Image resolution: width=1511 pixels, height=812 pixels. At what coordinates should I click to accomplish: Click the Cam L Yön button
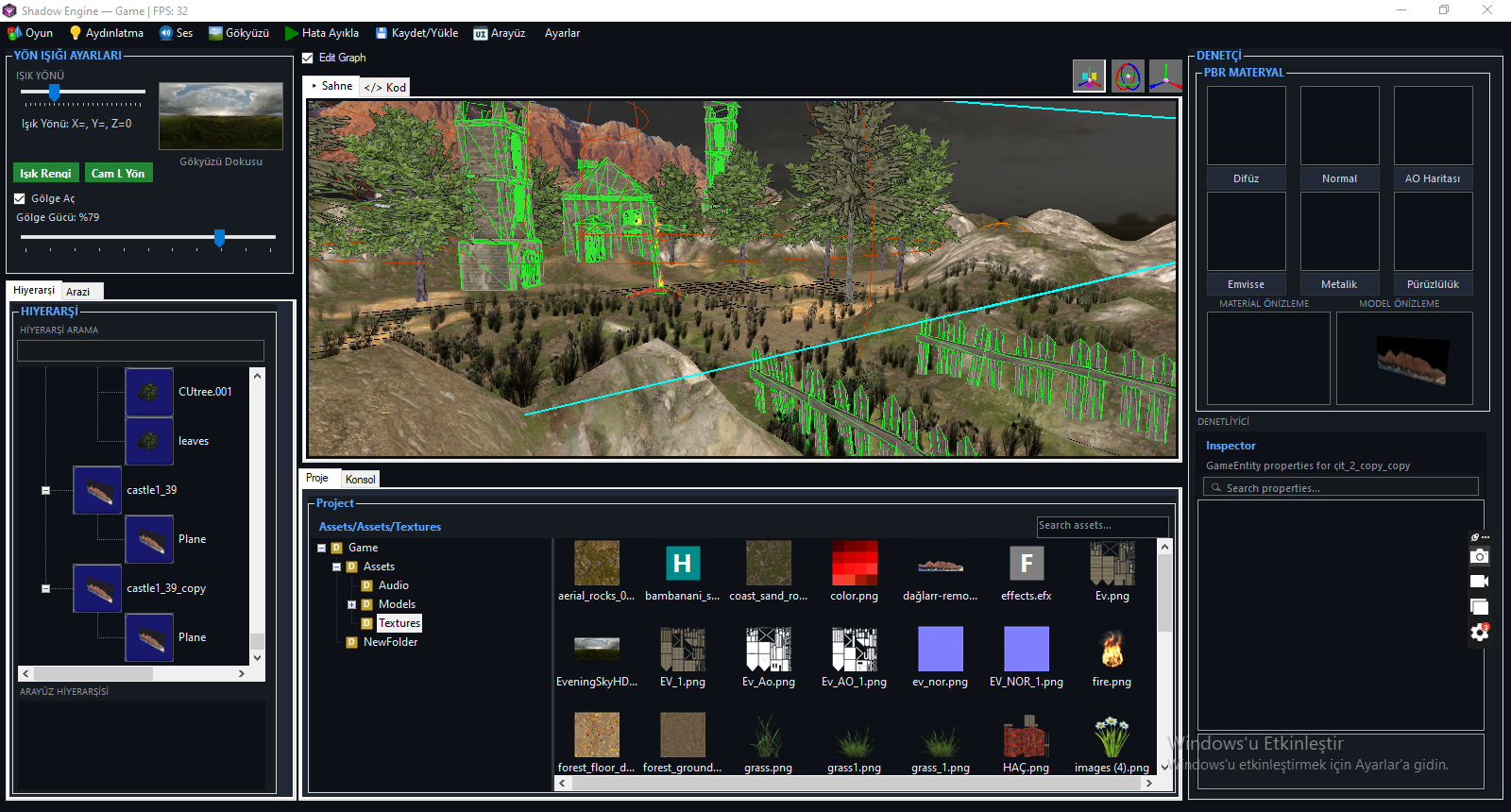(118, 173)
